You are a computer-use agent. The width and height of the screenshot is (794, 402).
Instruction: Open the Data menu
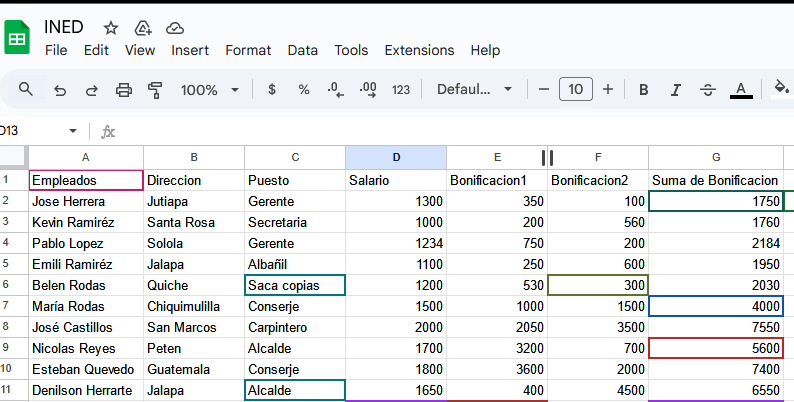pyautogui.click(x=302, y=50)
